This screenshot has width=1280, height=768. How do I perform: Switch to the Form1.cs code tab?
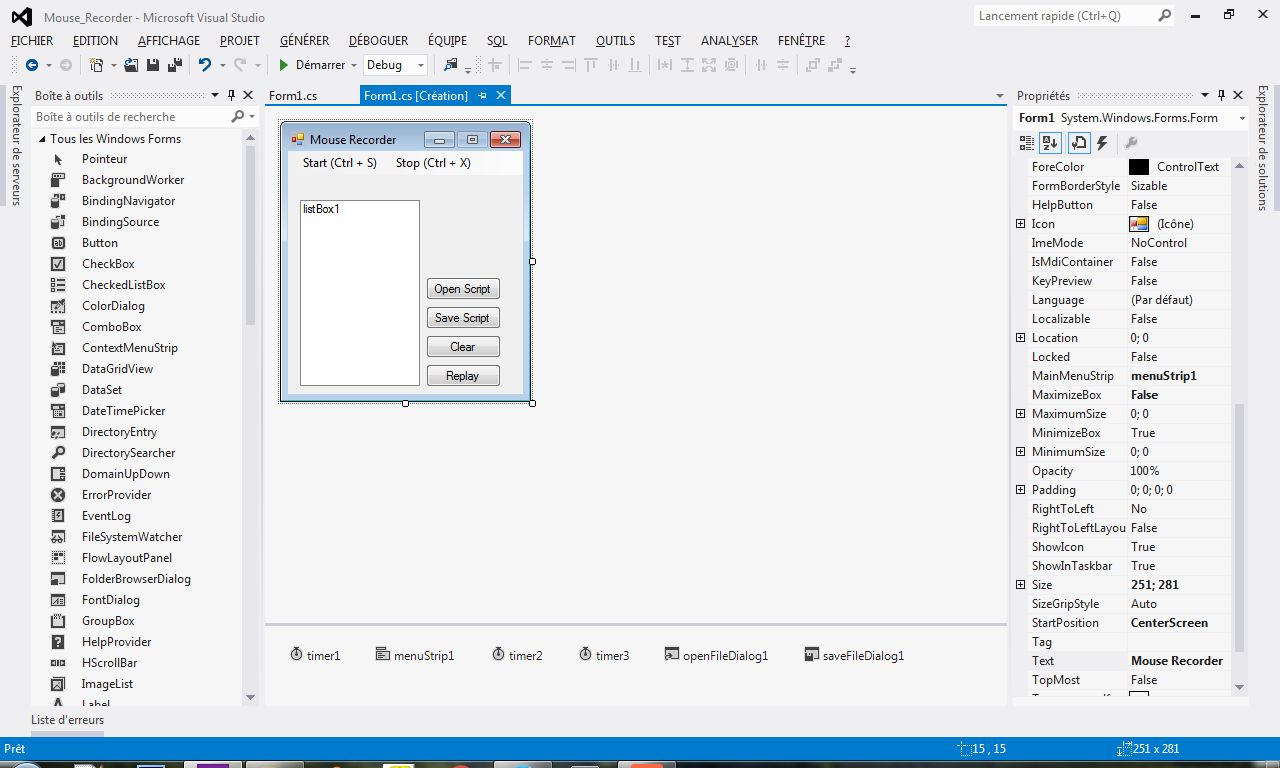coord(293,95)
